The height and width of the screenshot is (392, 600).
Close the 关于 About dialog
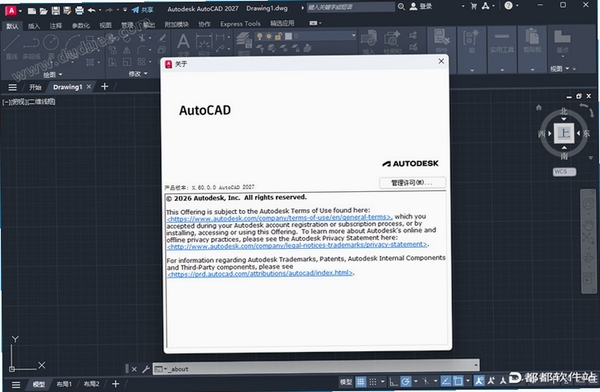coord(441,61)
